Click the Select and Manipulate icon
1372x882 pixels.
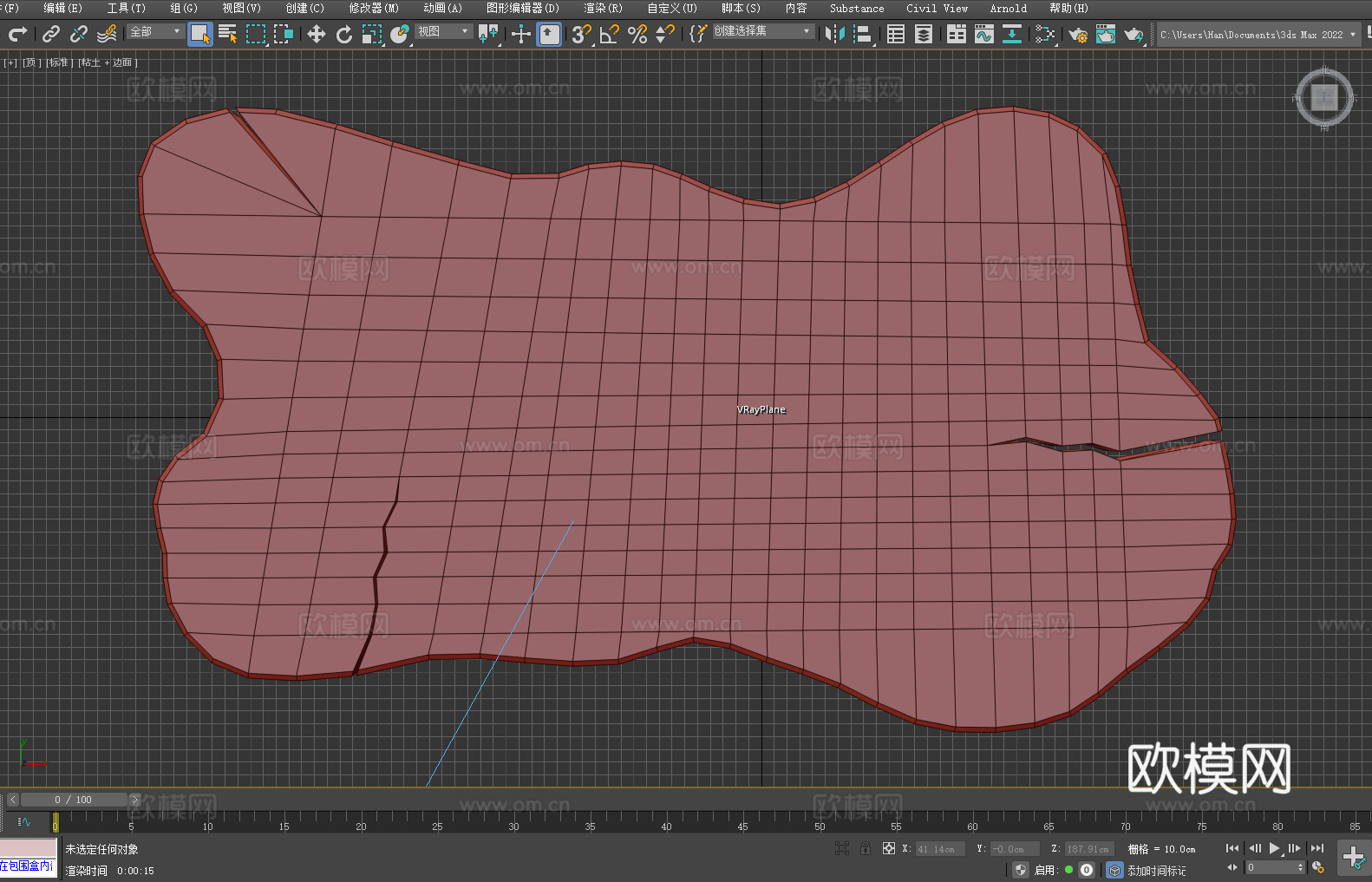click(x=521, y=34)
